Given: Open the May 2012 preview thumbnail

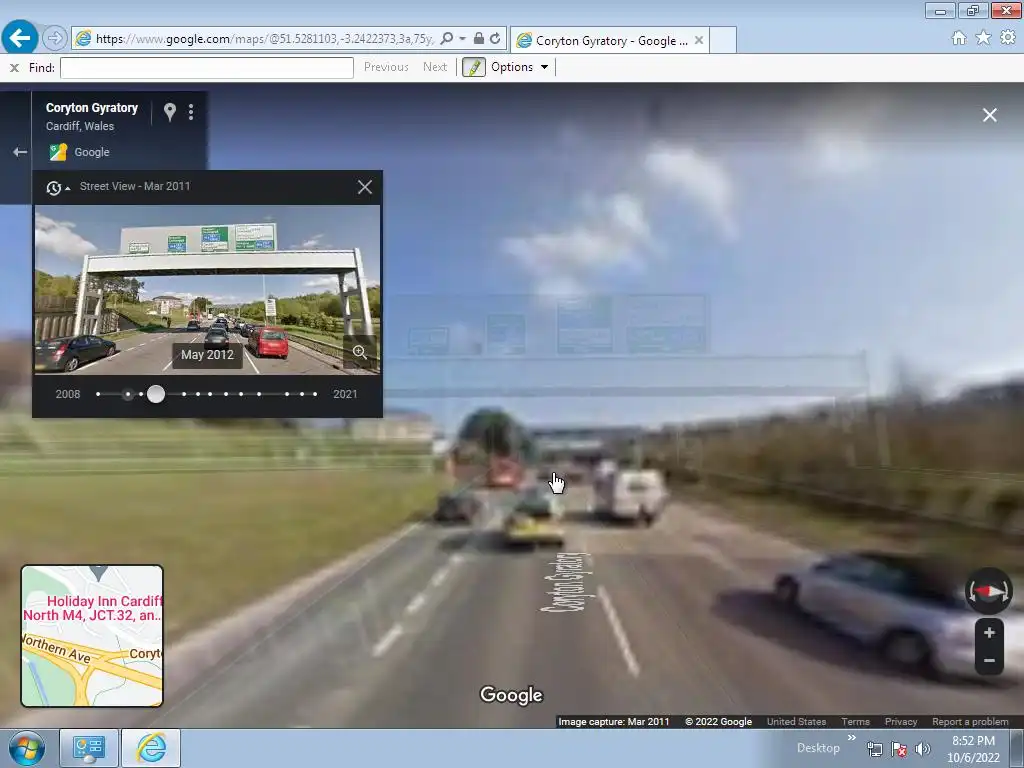Looking at the screenshot, I should (x=207, y=289).
